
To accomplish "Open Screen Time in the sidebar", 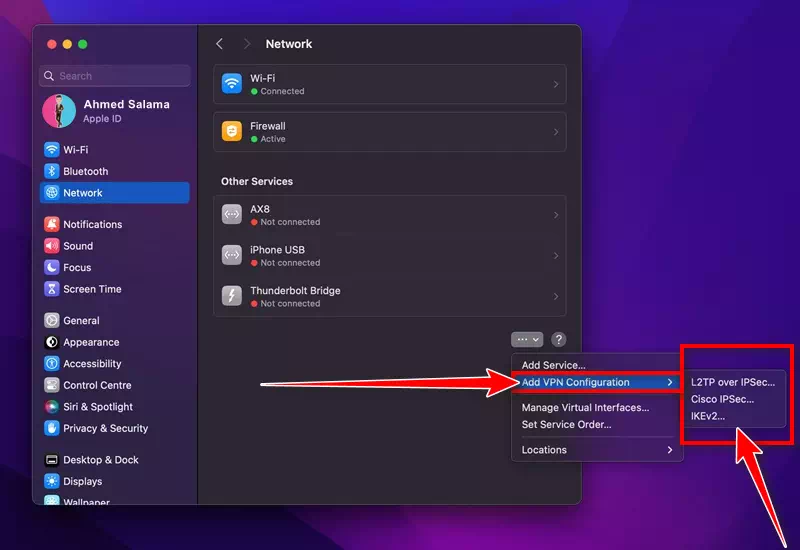I will 114,289.
